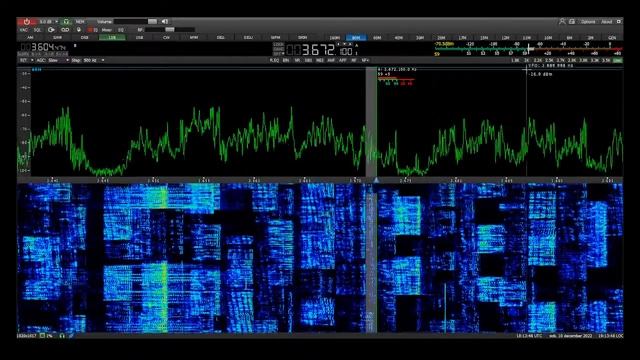
Task: Open the RIT dropdown
Action: 27,60
